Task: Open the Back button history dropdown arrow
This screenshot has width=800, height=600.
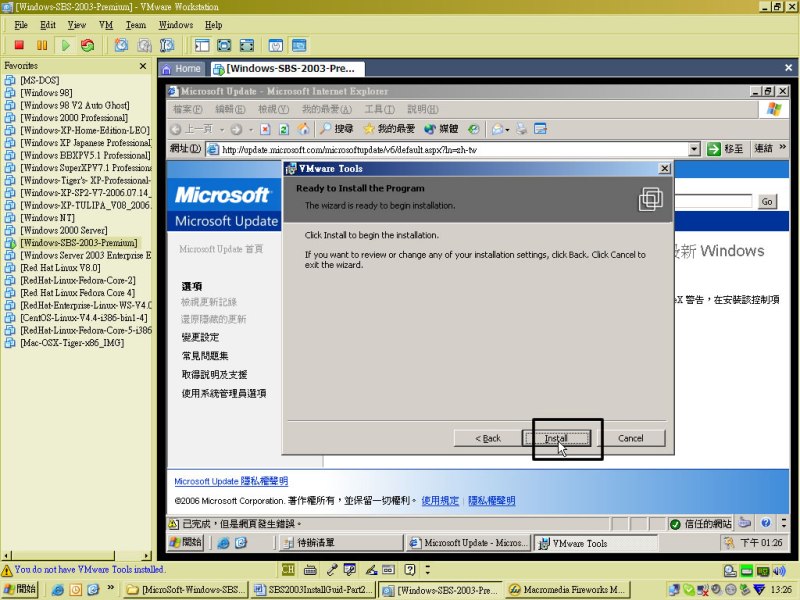Action: [222, 130]
